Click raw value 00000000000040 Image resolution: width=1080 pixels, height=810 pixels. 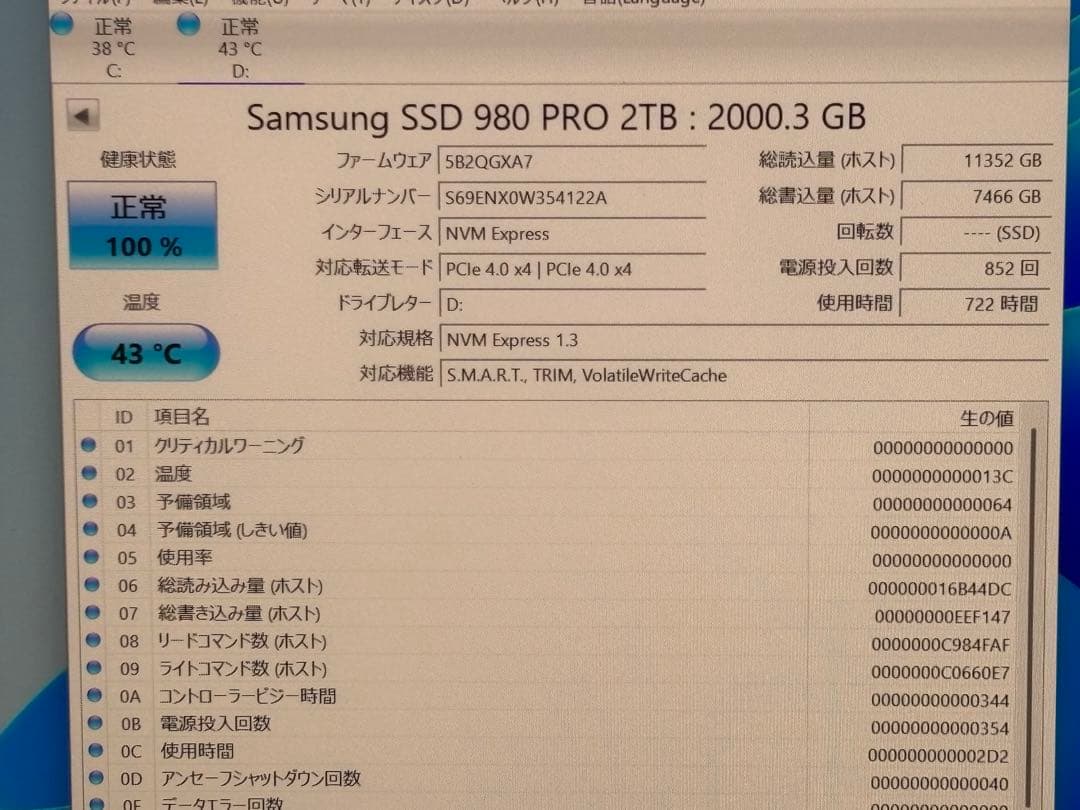tap(939, 783)
